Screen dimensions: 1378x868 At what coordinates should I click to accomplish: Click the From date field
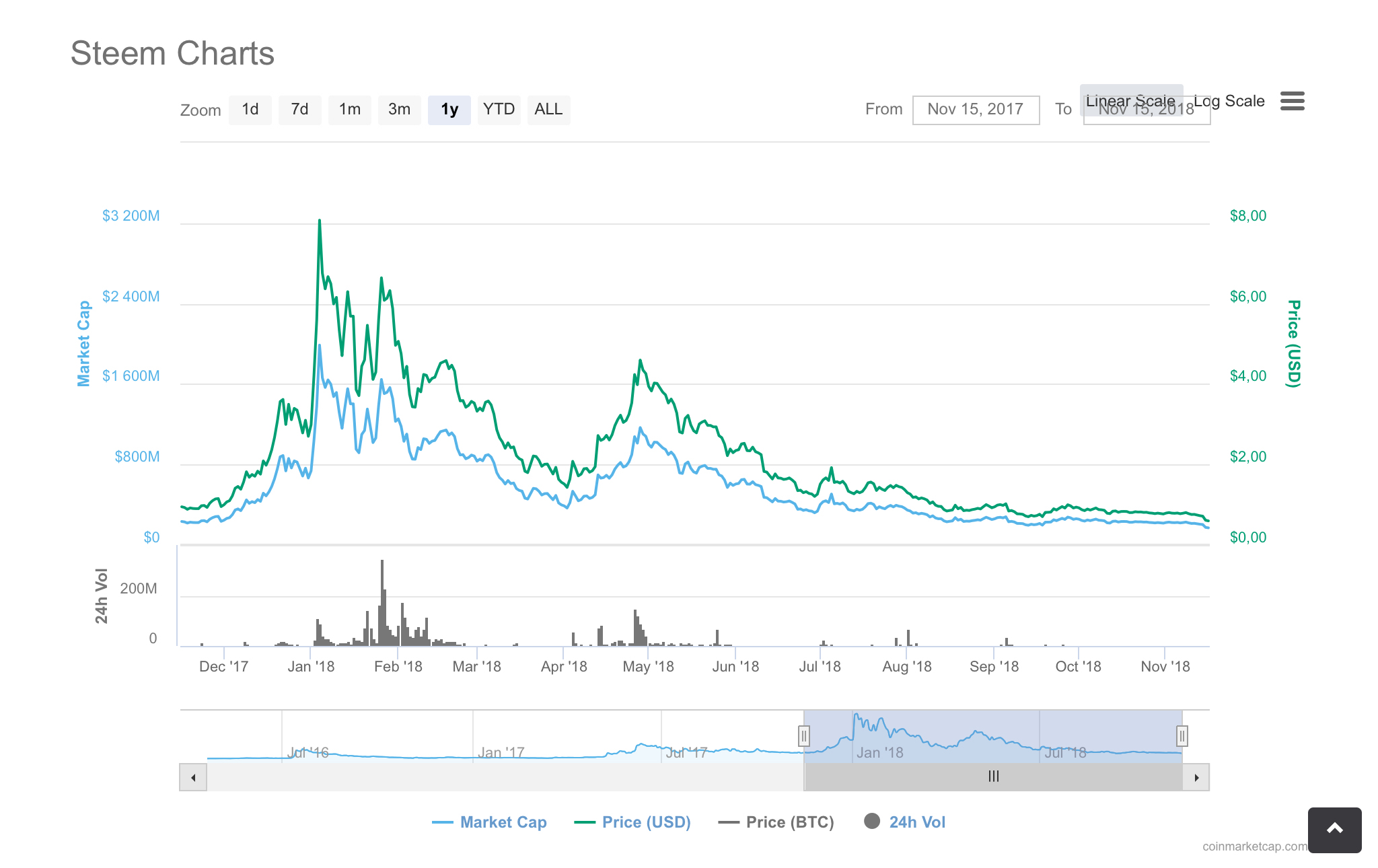pos(976,110)
